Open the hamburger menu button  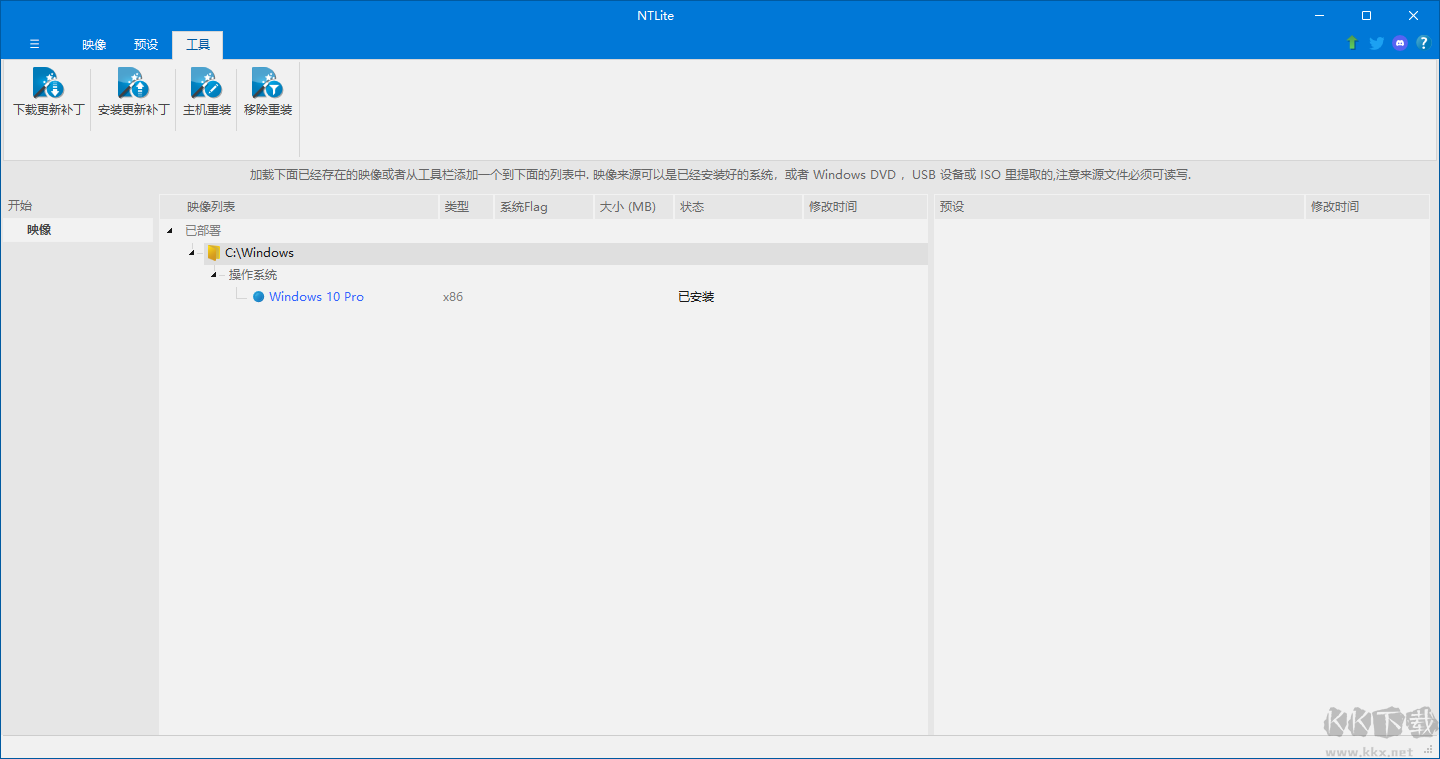[34, 44]
